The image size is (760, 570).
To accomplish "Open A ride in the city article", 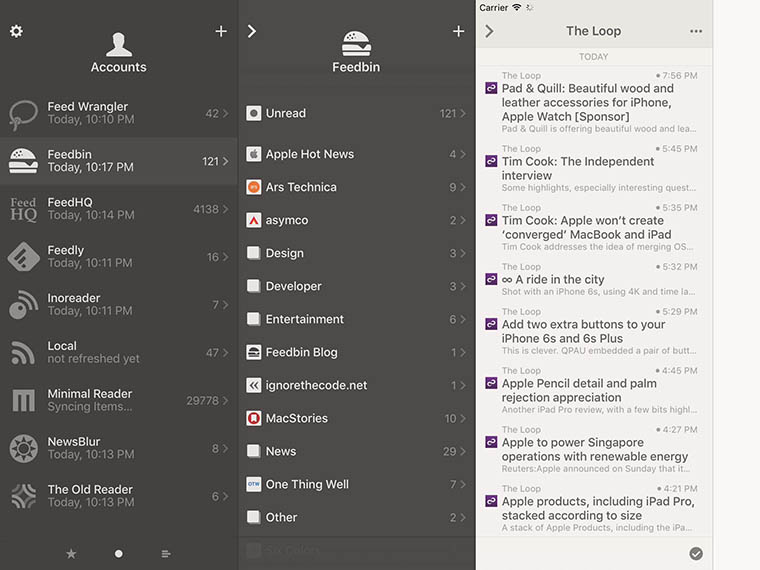I will [594, 279].
